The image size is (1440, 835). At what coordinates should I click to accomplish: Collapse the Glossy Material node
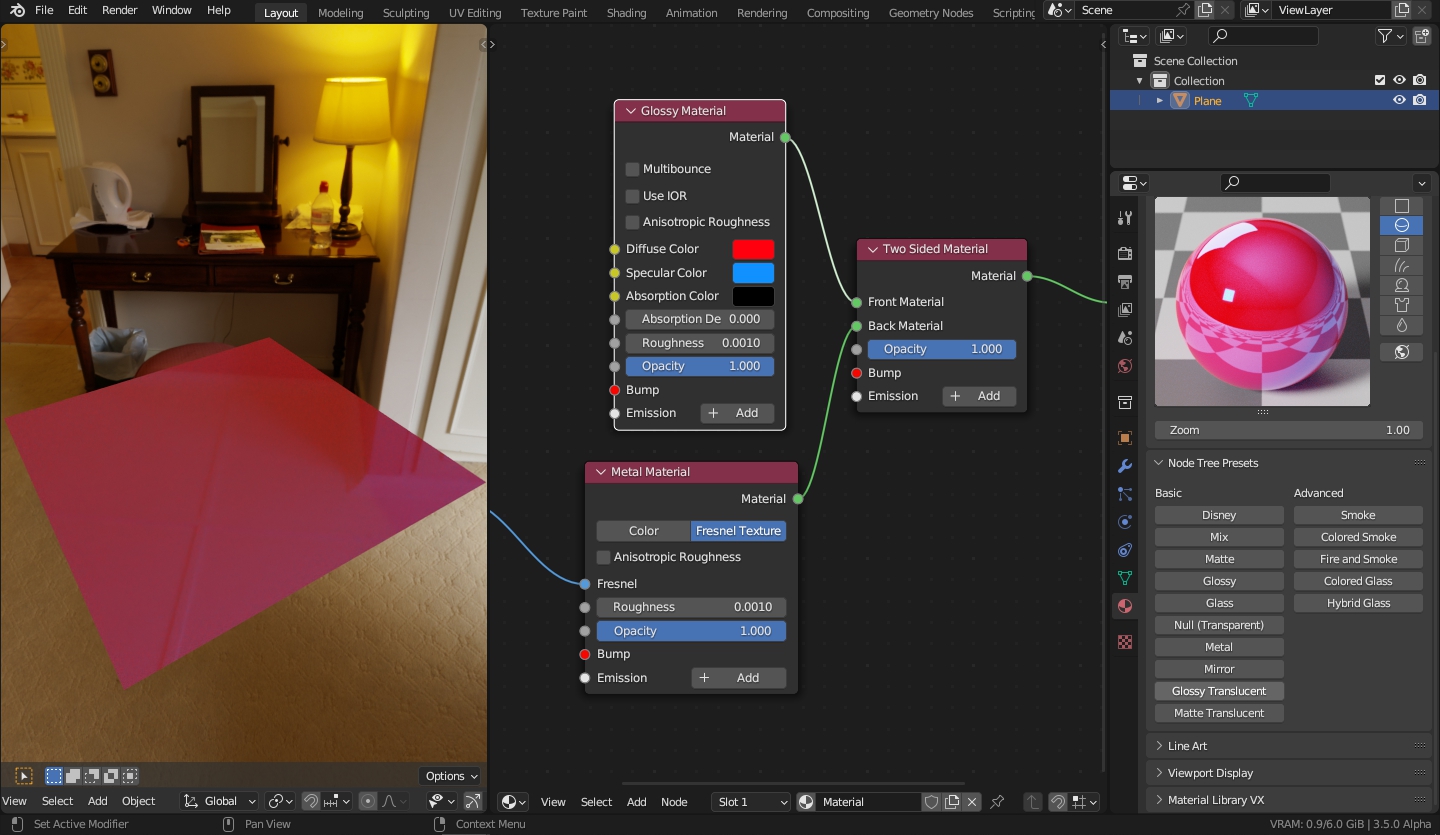[x=630, y=111]
